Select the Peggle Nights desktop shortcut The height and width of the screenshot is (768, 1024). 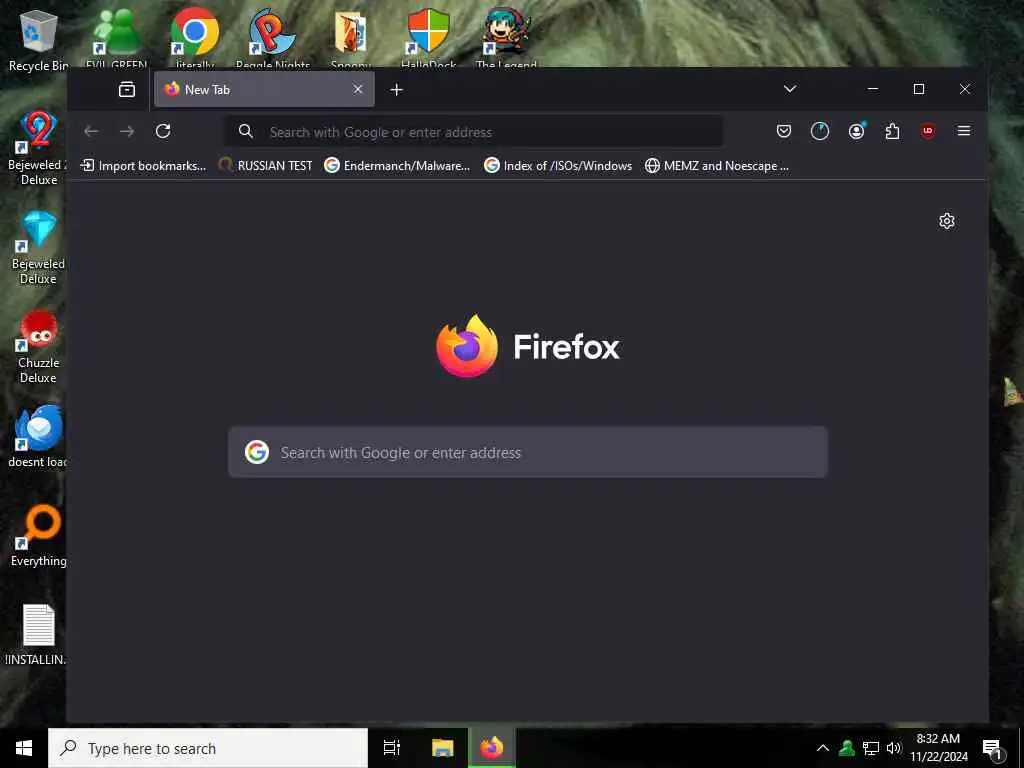(x=272, y=38)
